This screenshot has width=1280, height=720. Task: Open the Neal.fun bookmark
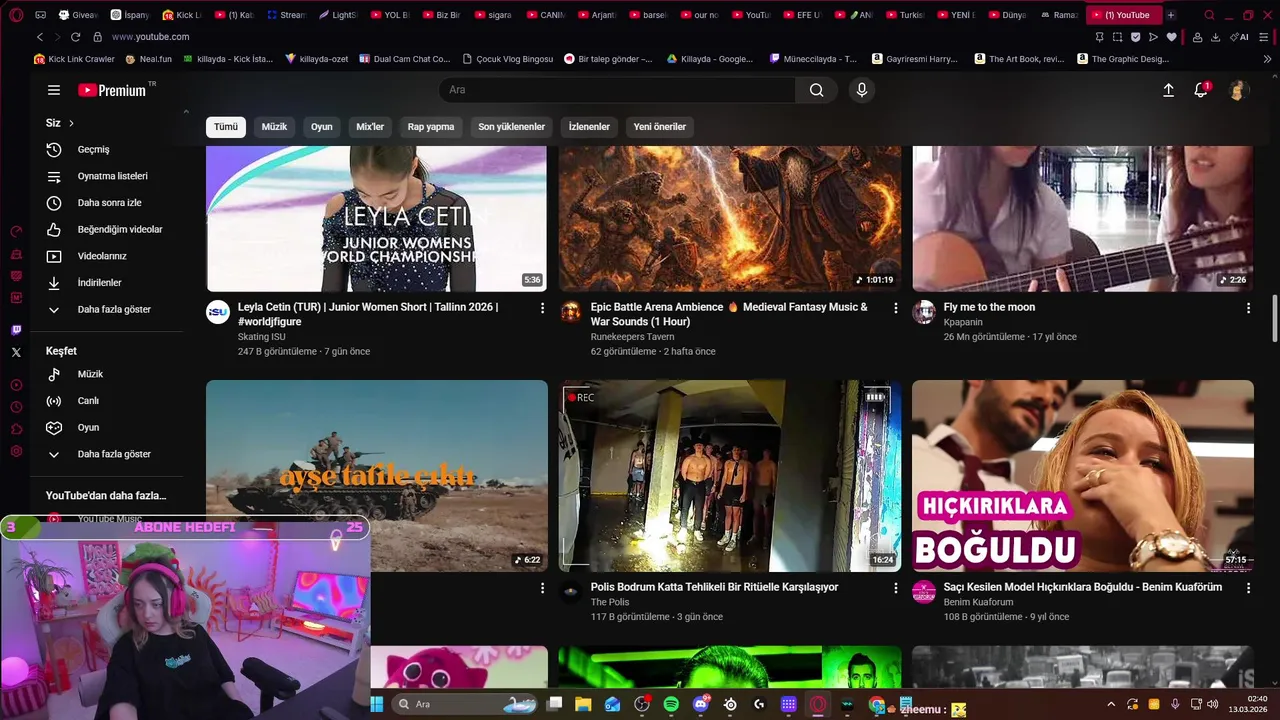pos(149,59)
